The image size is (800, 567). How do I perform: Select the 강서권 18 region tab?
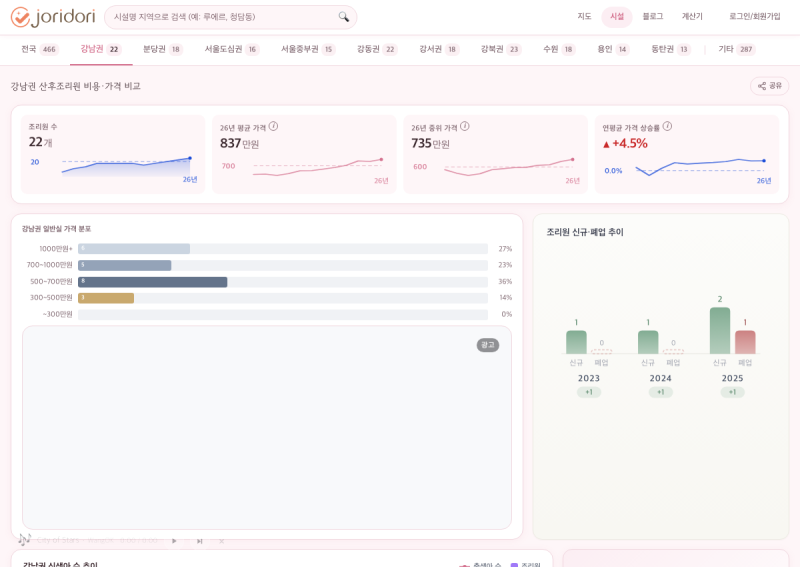click(439, 49)
